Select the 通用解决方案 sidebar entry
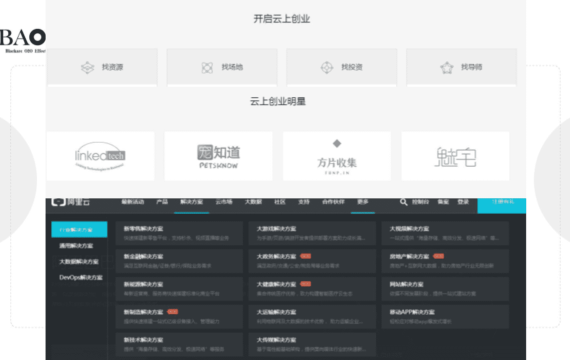570x360 pixels. coord(76,246)
